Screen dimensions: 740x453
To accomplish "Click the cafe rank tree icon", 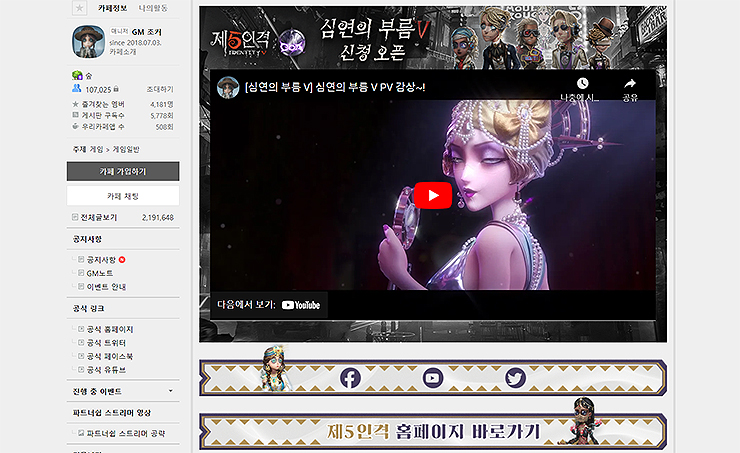I will pos(77,75).
